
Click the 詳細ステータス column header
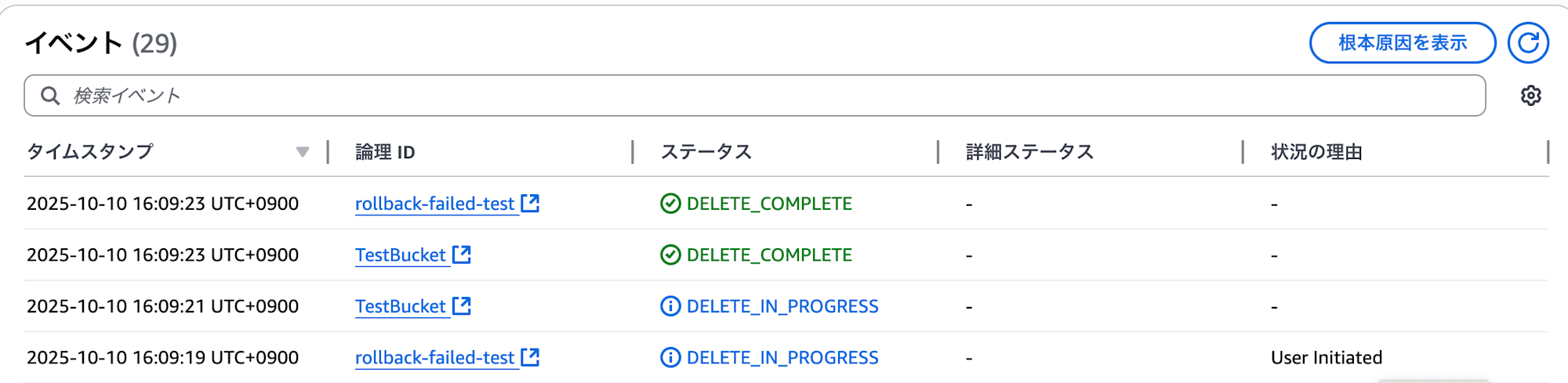1029,152
